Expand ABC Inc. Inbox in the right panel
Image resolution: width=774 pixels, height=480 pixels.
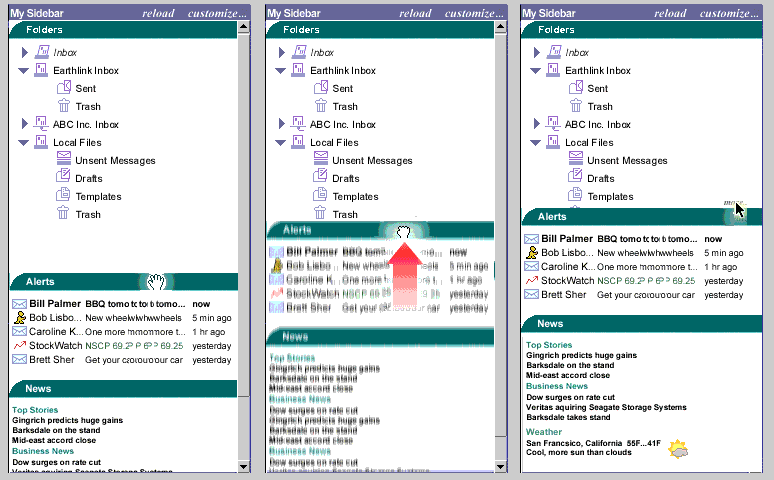[x=537, y=123]
